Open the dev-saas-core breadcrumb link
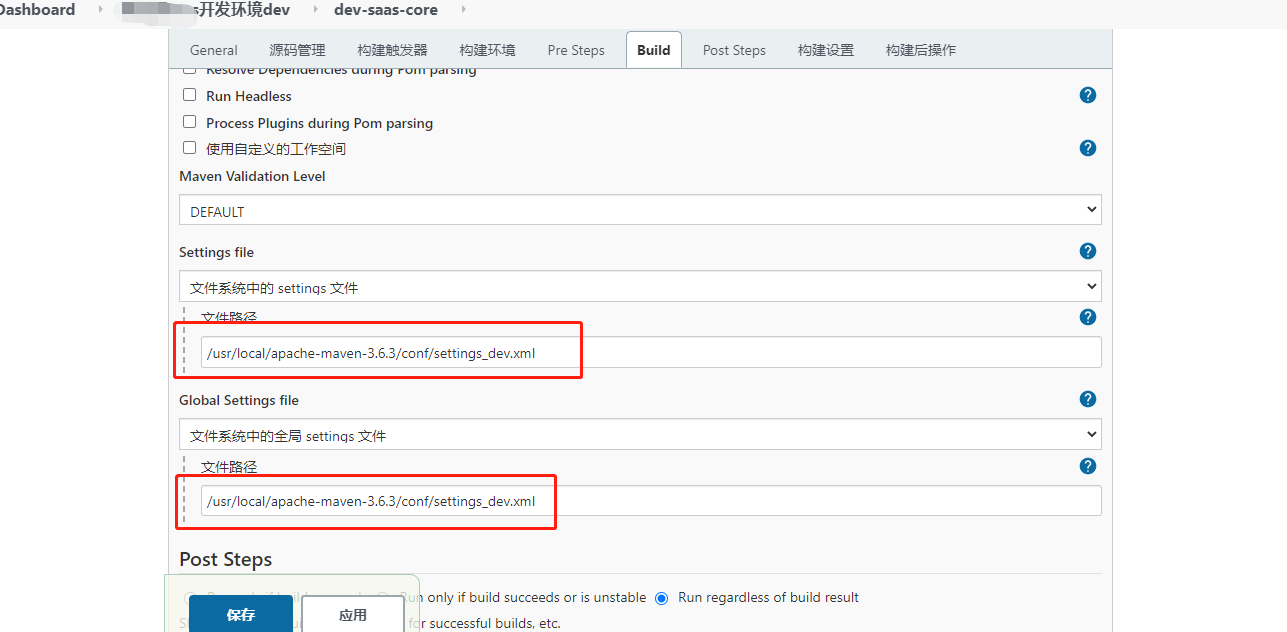This screenshot has height=632, width=1287. click(x=386, y=9)
